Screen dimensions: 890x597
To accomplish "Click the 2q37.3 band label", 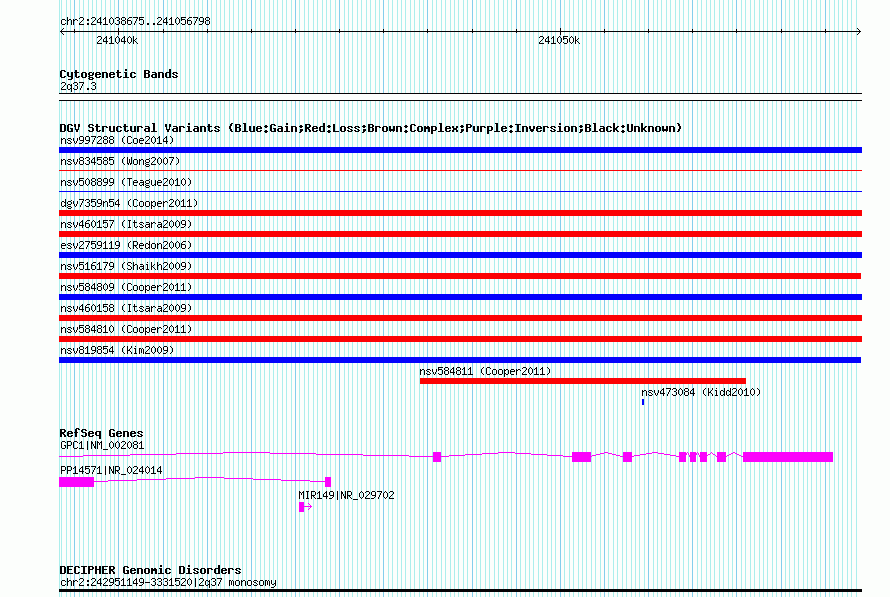I will tap(78, 86).
